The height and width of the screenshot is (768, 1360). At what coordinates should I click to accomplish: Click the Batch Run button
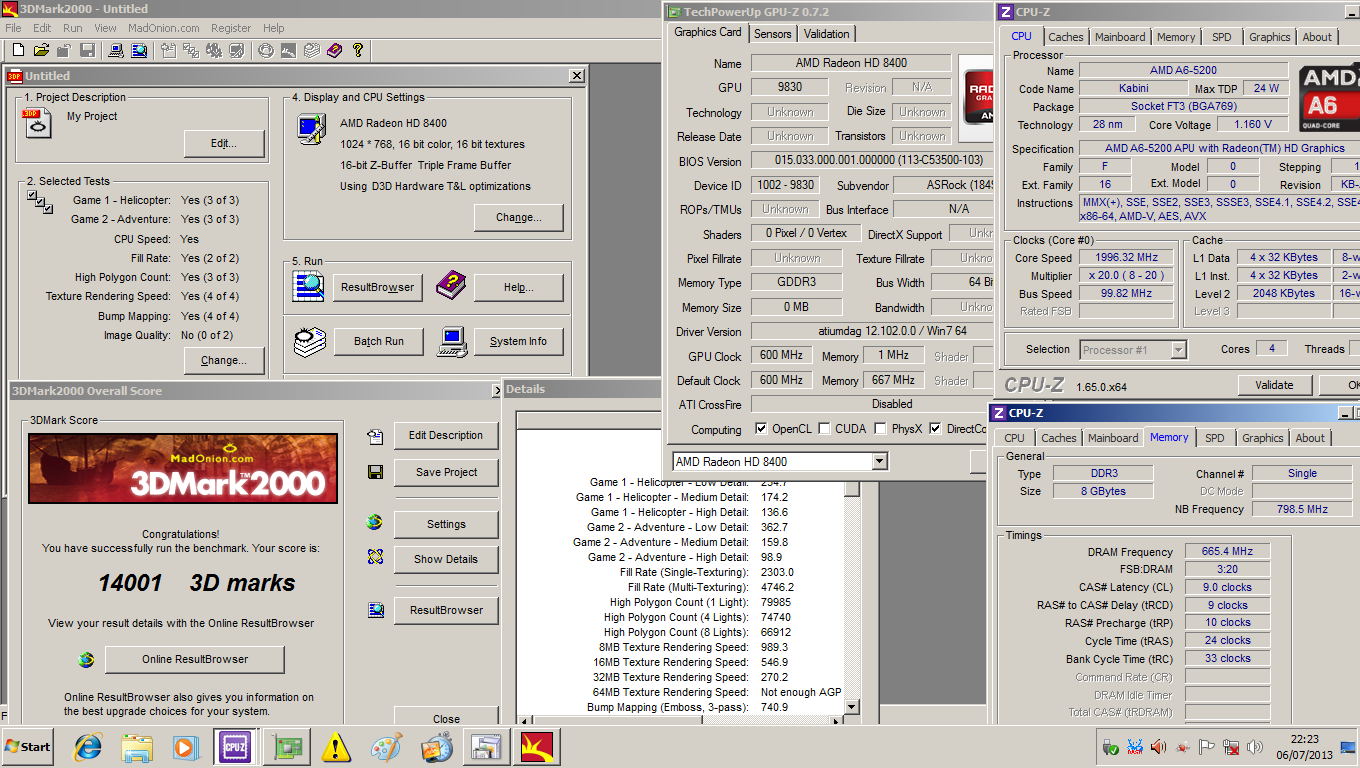(379, 341)
